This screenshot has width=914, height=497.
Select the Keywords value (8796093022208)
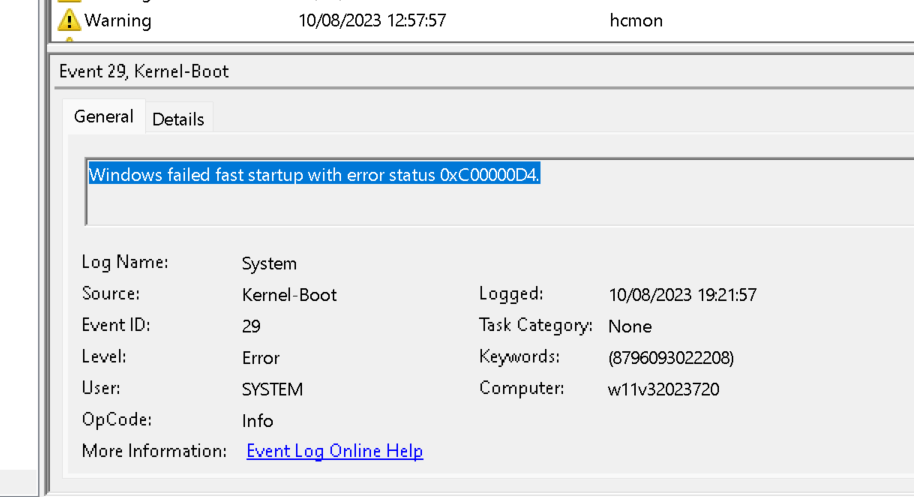(671, 358)
